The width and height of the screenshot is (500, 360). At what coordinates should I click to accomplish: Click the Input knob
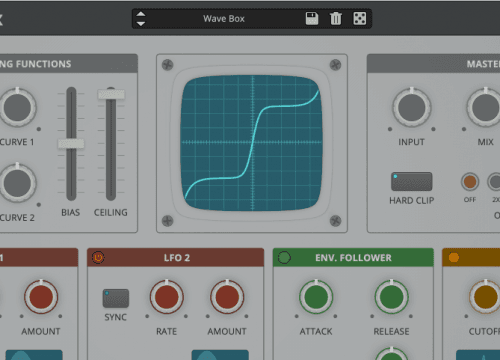tap(412, 108)
